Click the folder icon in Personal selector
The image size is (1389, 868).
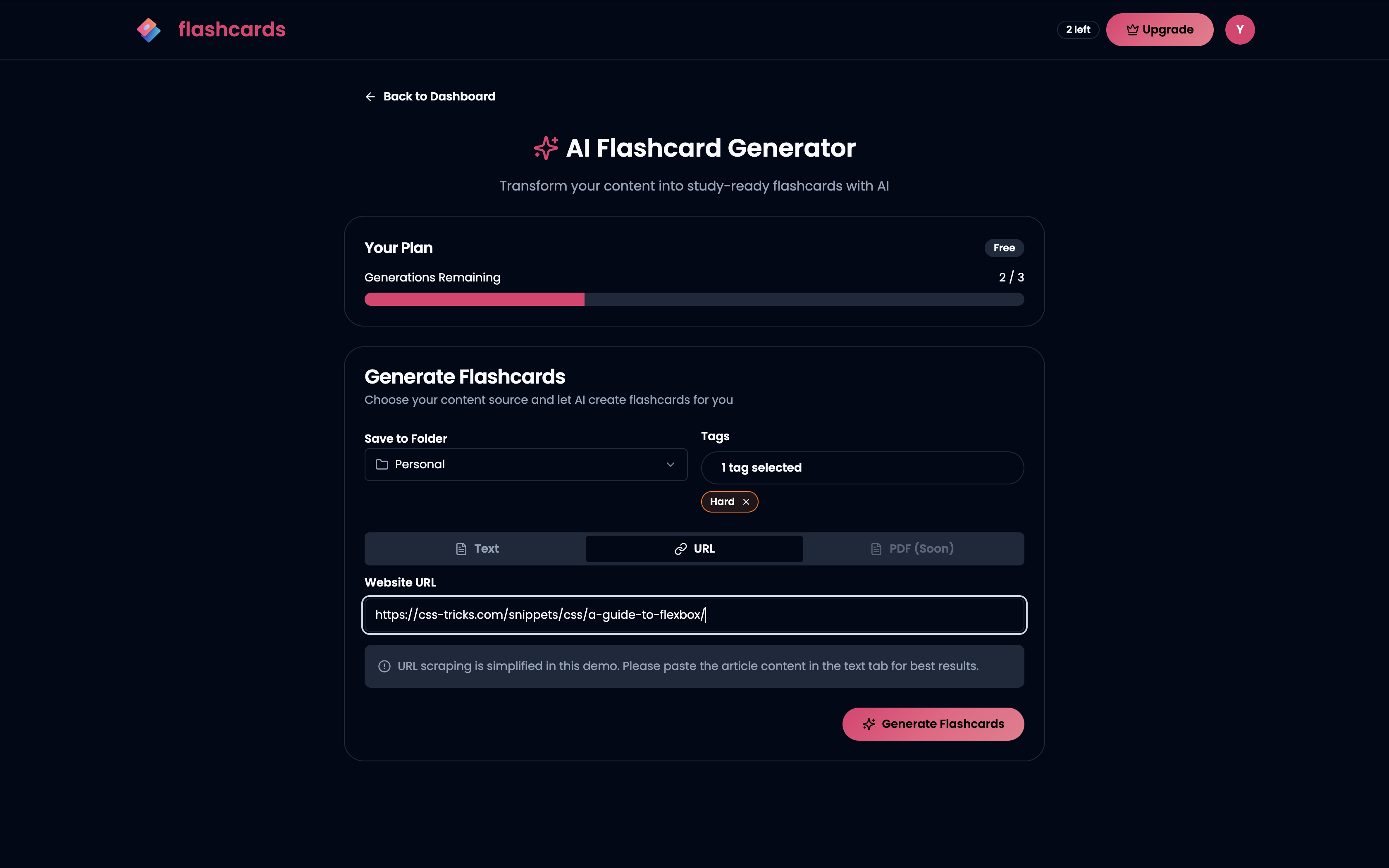tap(382, 465)
